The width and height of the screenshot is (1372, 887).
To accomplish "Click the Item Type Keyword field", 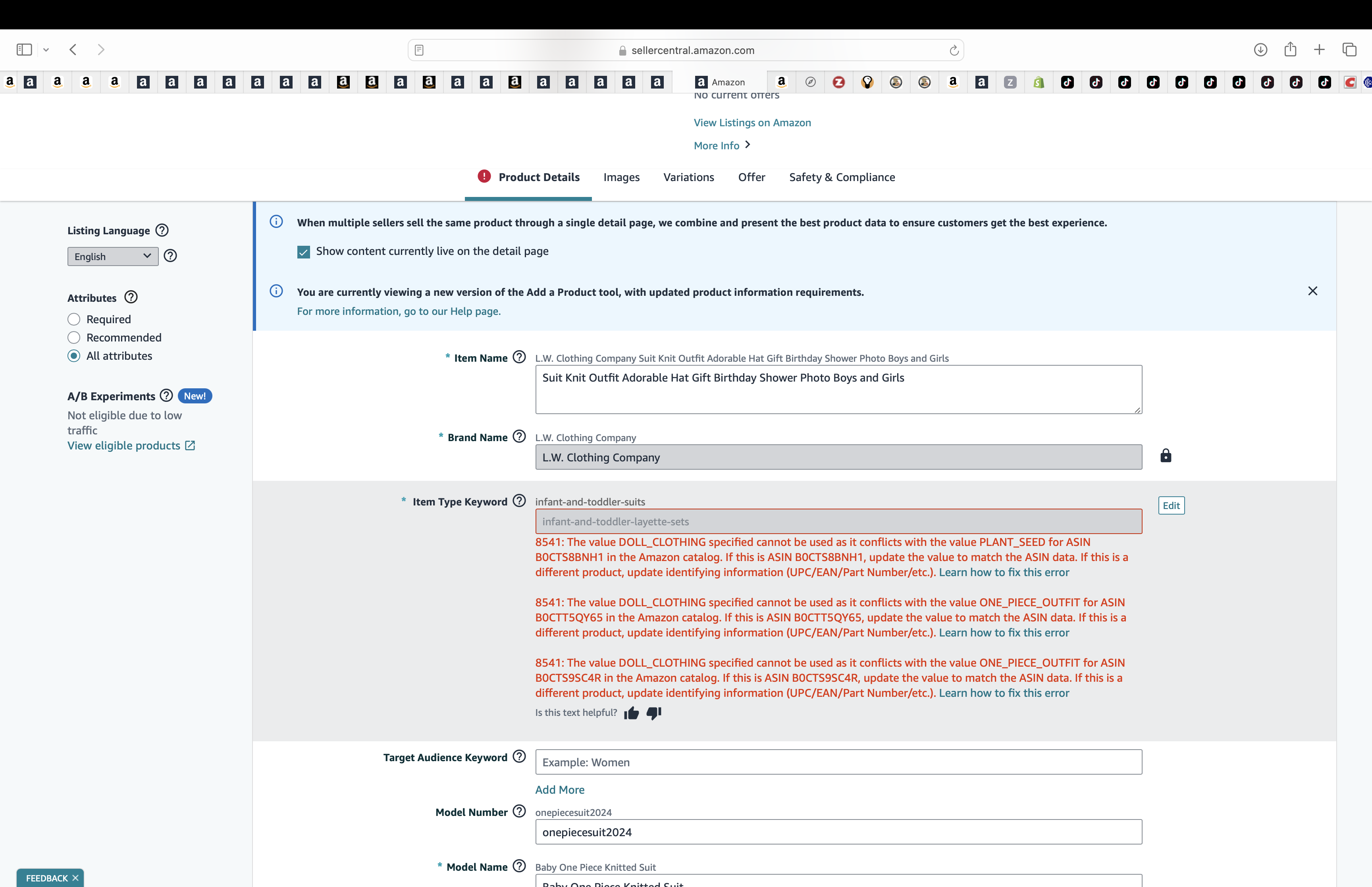I will coord(838,521).
